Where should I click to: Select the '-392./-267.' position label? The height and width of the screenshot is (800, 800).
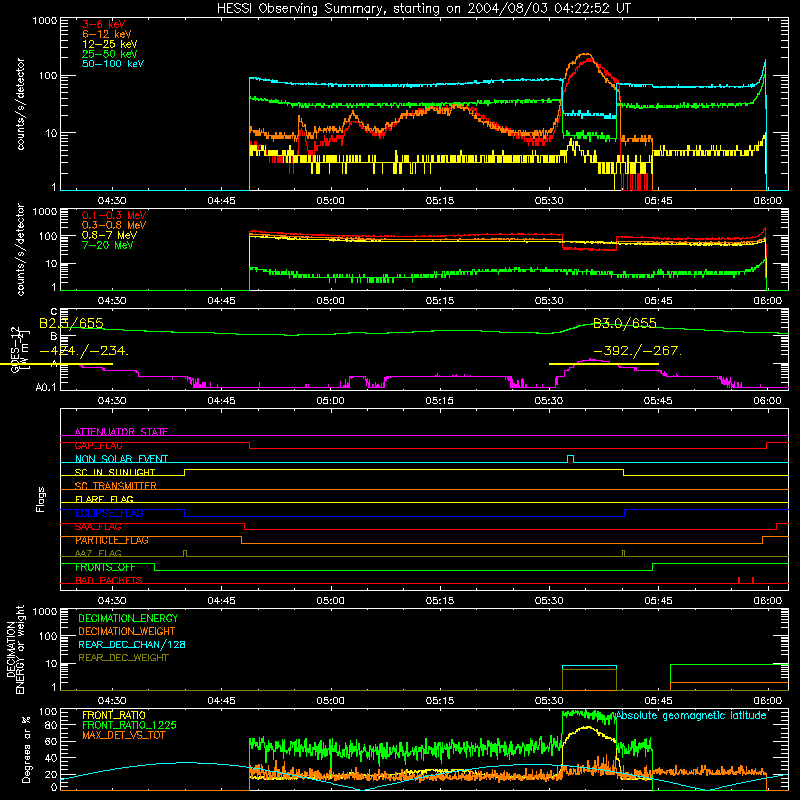click(x=638, y=351)
